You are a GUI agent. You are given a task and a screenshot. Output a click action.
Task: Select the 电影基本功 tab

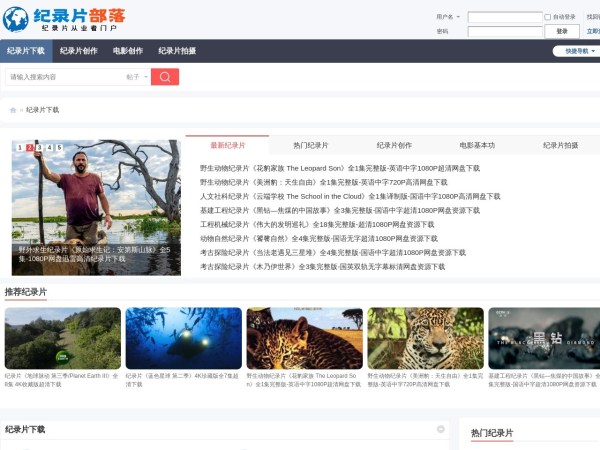(477, 145)
